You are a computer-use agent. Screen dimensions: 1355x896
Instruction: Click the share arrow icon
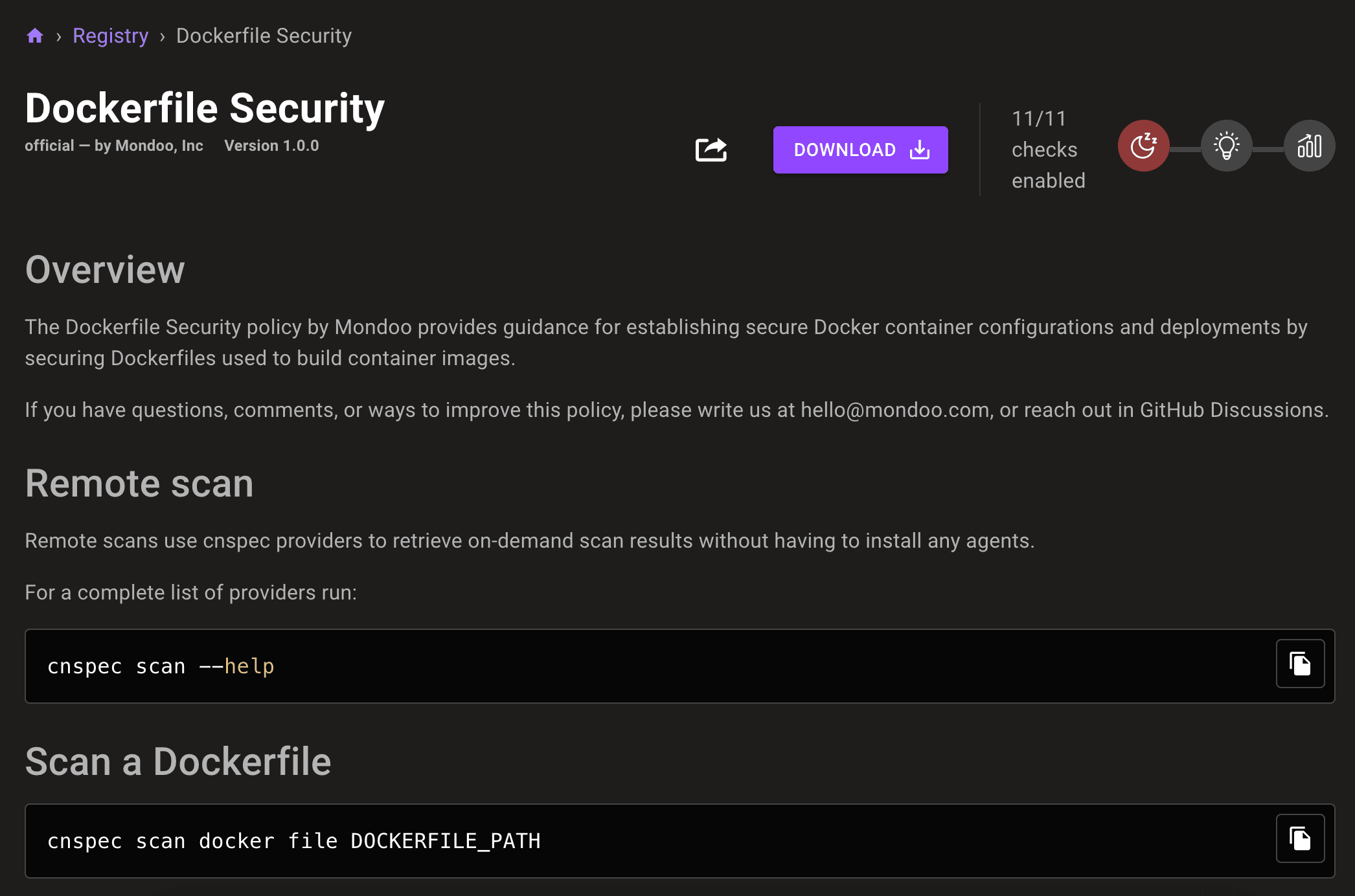pos(711,150)
